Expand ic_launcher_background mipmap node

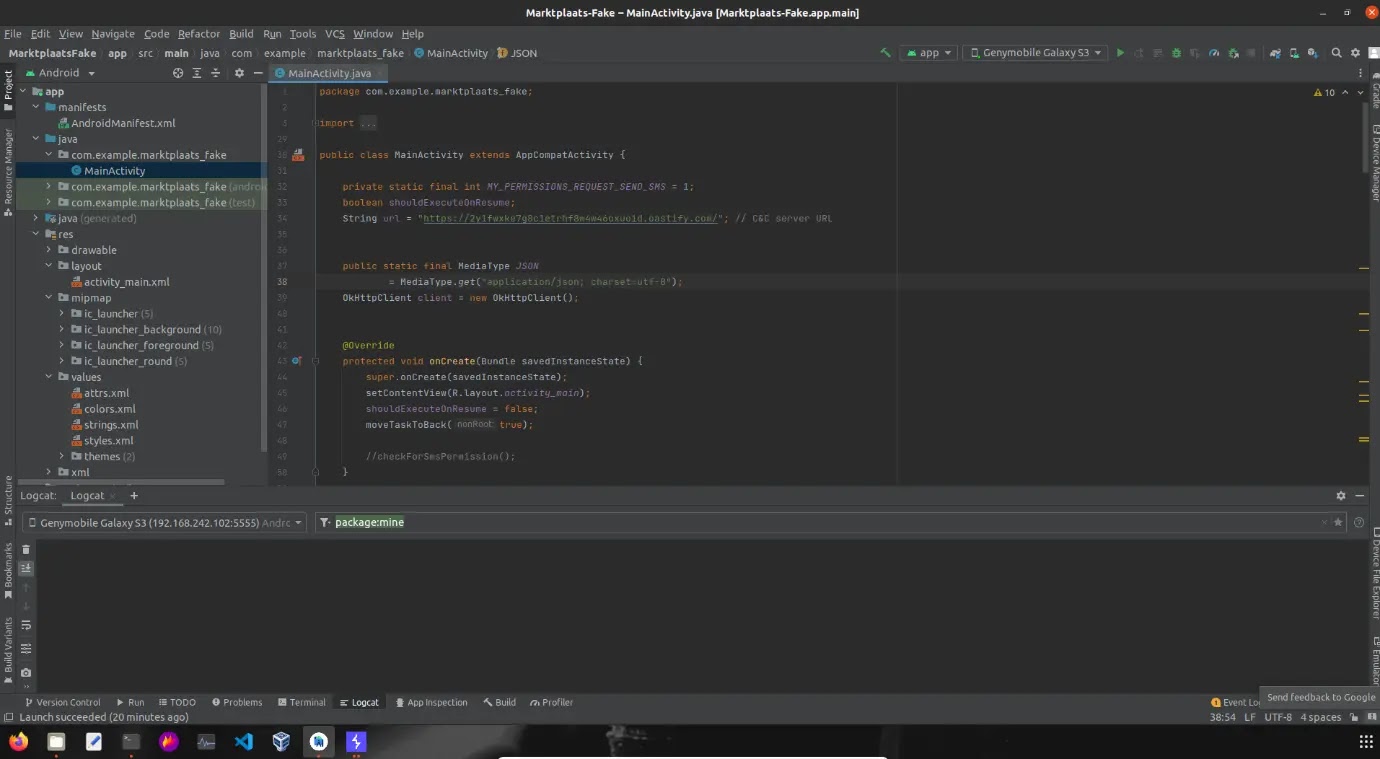(62, 329)
